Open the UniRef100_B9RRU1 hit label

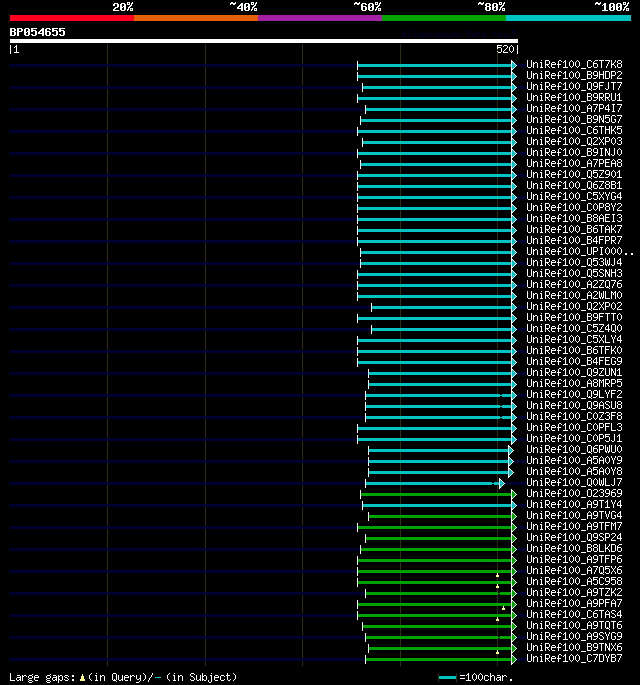tap(574, 97)
